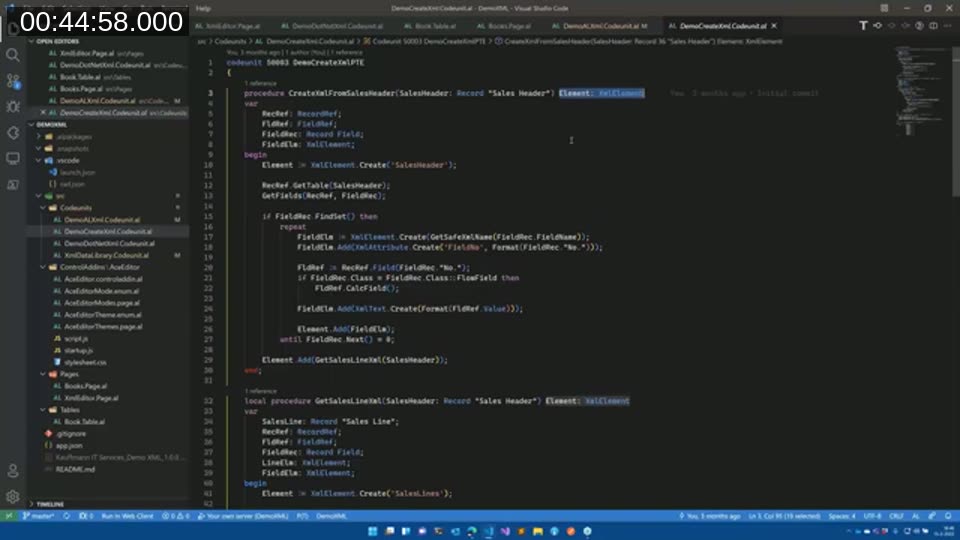
Task: Collapse the Open Editors section
Action: (57, 41)
